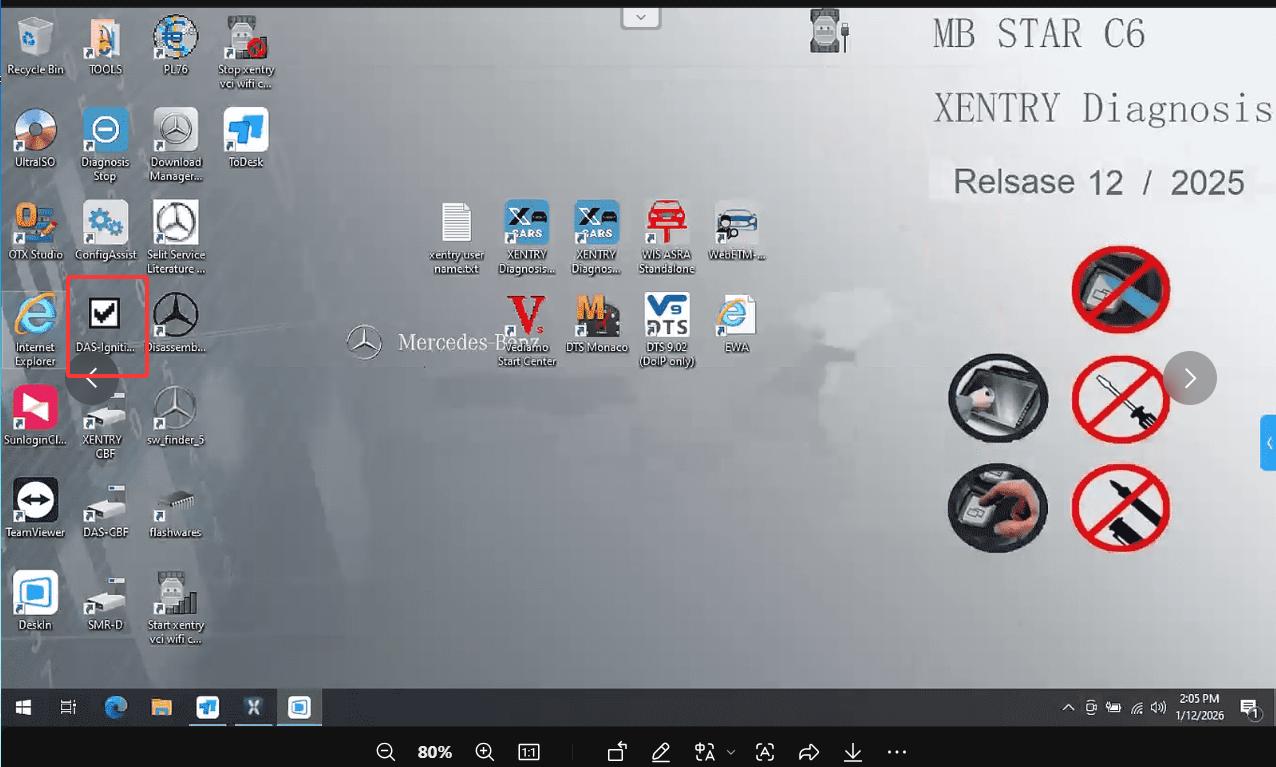The image size is (1276, 767).
Task: Click the Windows Start button
Action: click(23, 708)
